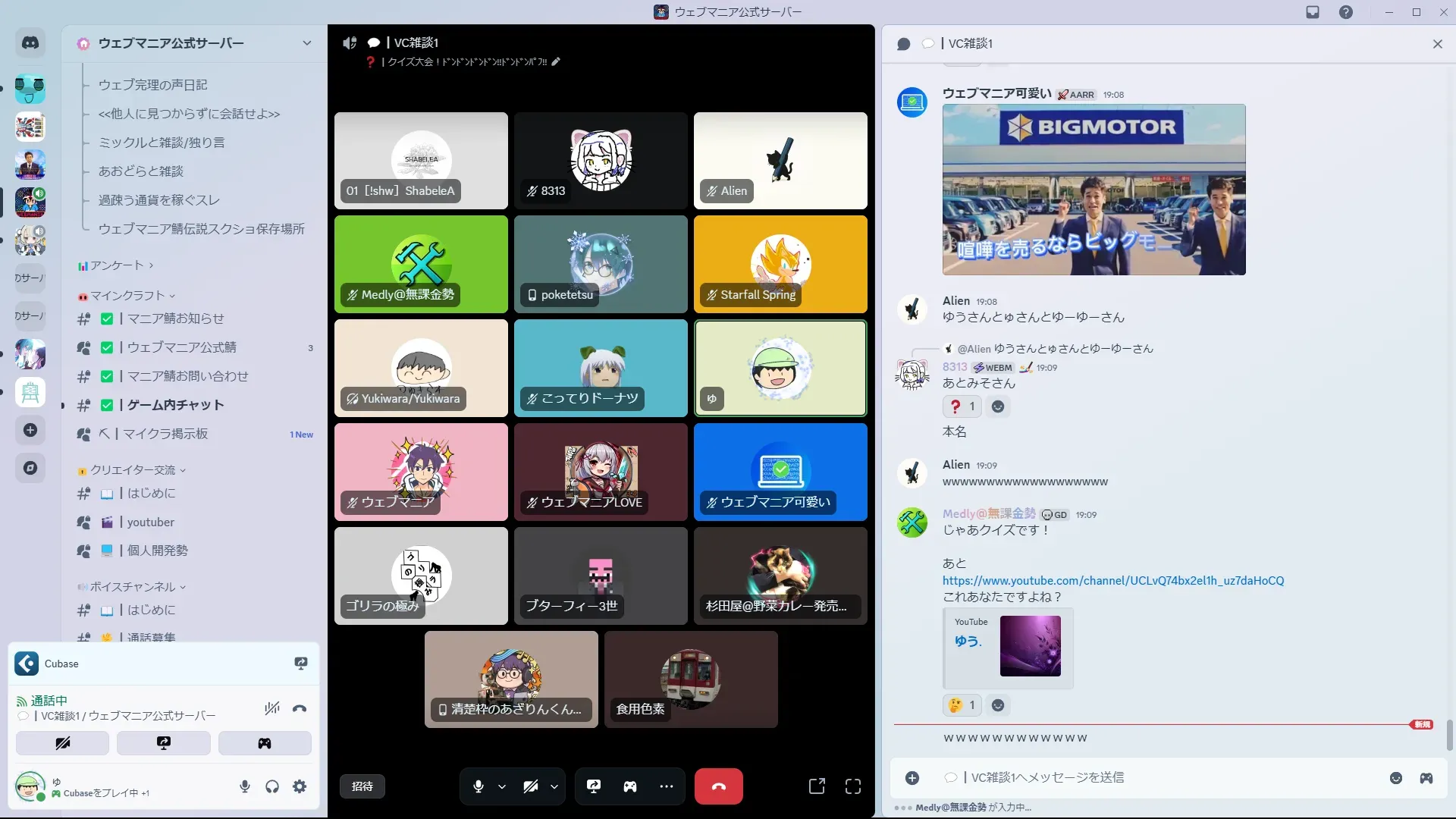Enter fullscreen mode in the voice call
Viewport: 1456px width, 819px height.
[x=853, y=786]
